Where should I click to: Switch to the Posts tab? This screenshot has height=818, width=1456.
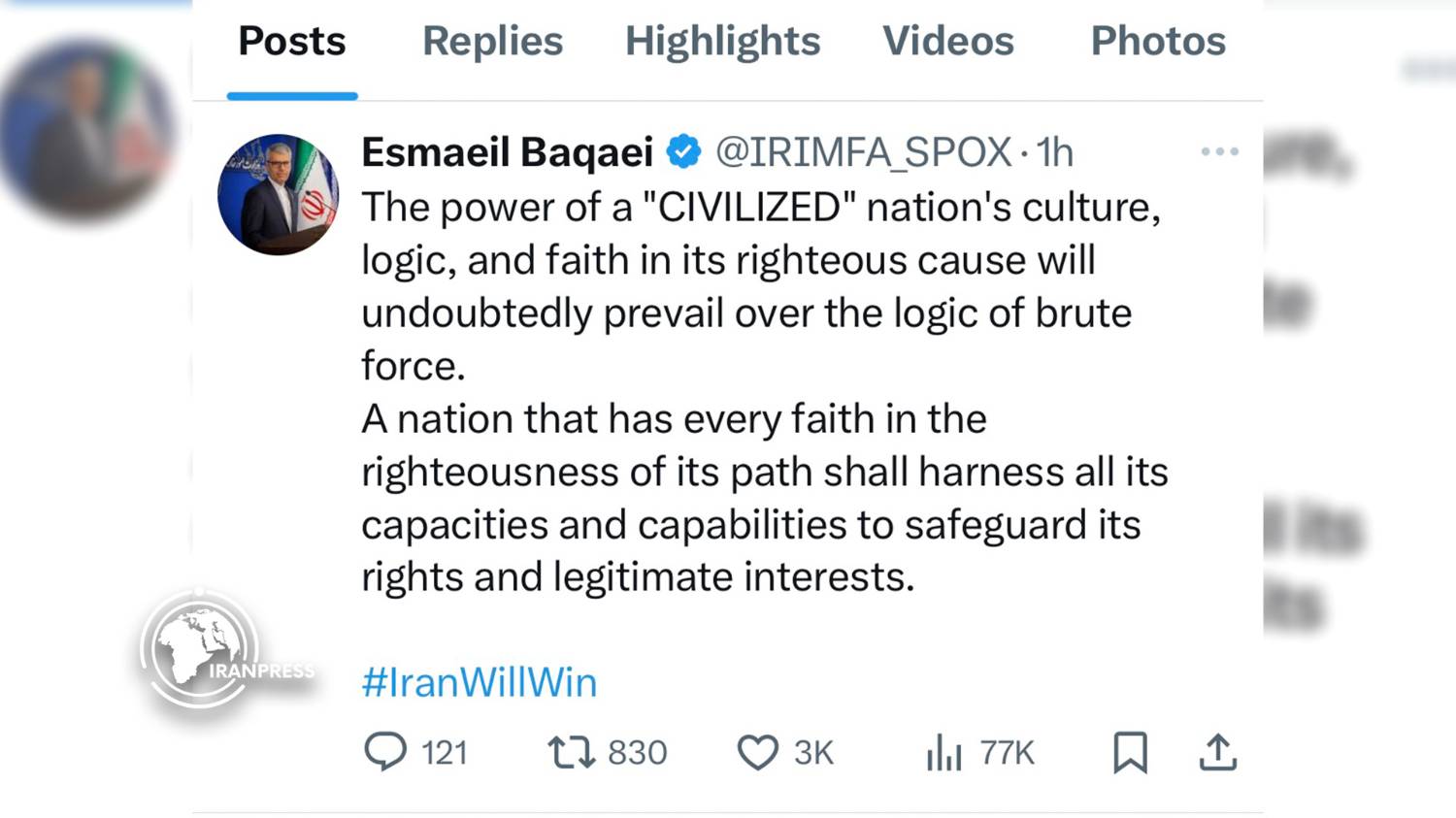coord(292,42)
